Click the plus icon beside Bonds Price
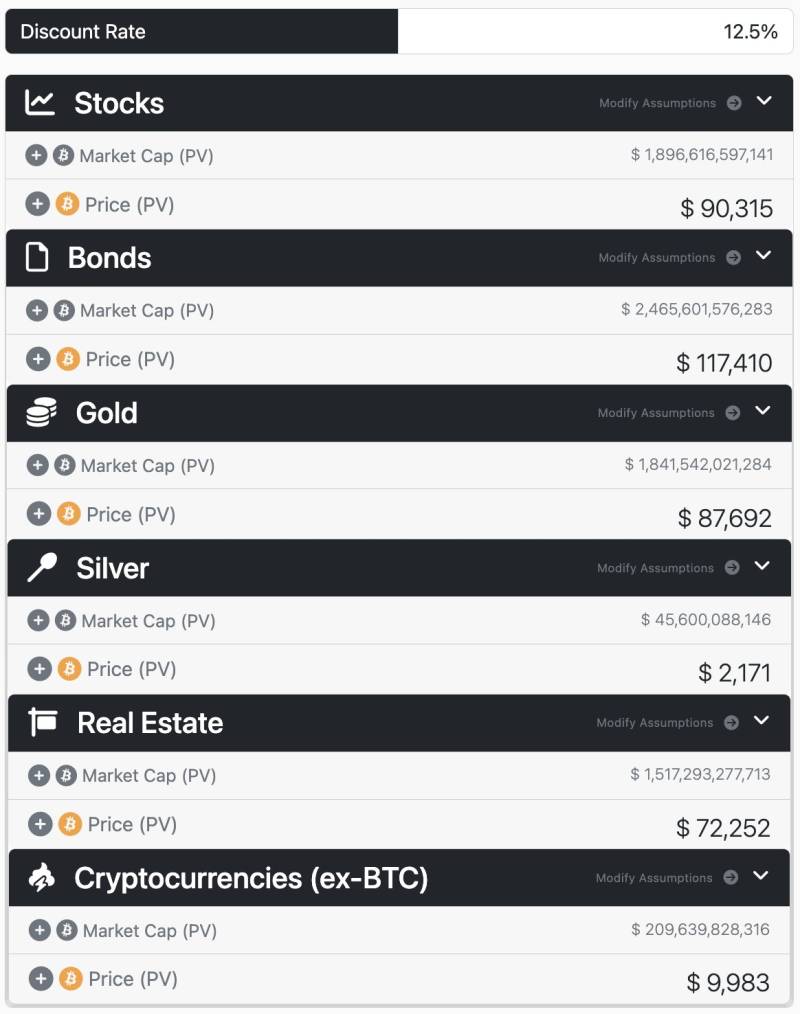Image resolution: width=800 pixels, height=1014 pixels. coord(38,360)
